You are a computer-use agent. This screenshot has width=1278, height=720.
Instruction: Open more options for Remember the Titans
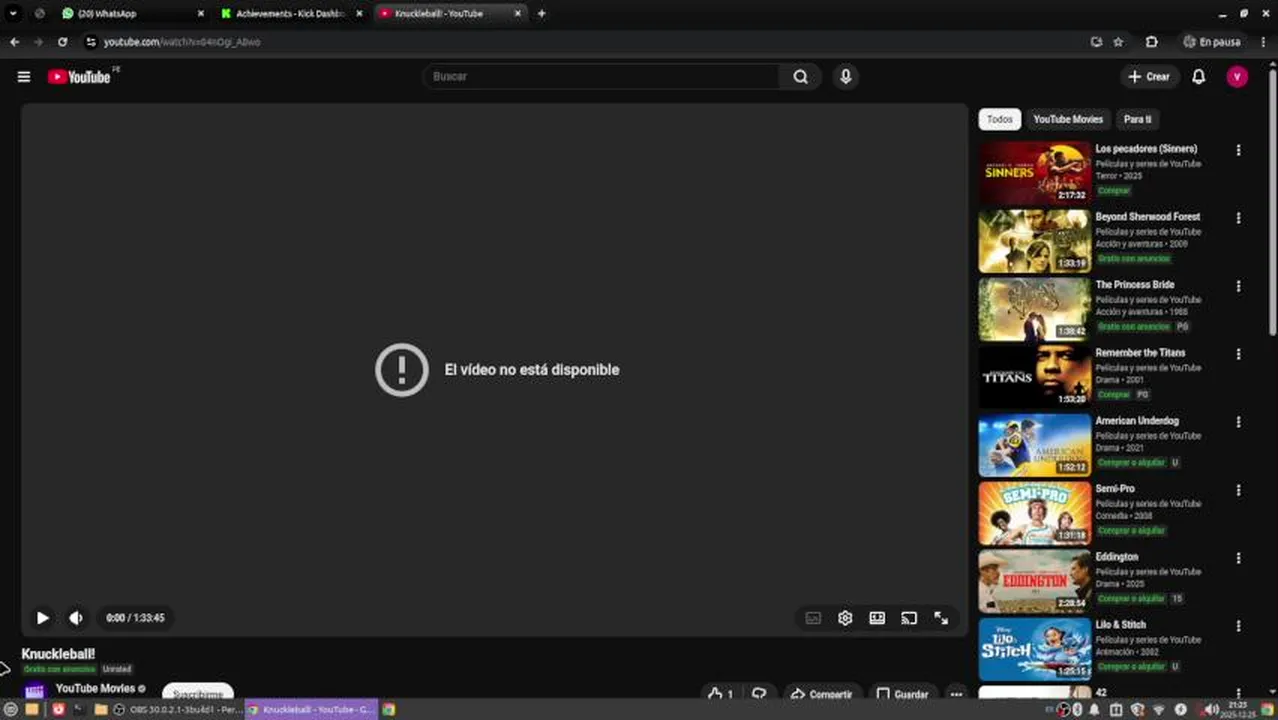pyautogui.click(x=1238, y=354)
